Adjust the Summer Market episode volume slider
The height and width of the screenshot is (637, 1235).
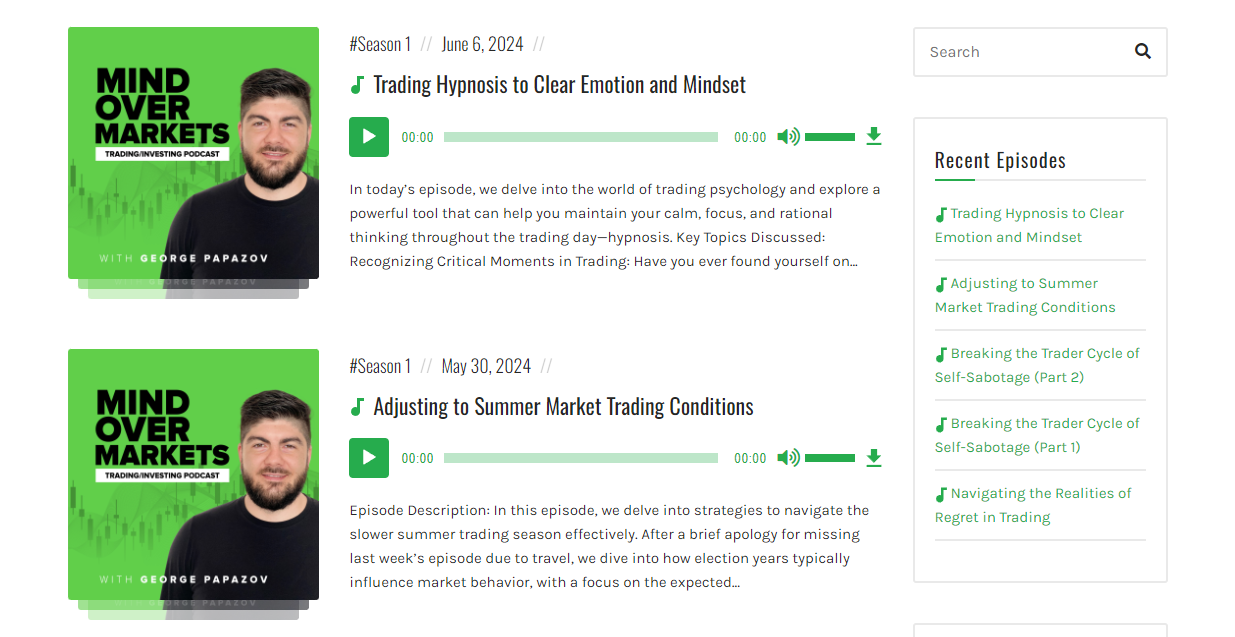(830, 457)
